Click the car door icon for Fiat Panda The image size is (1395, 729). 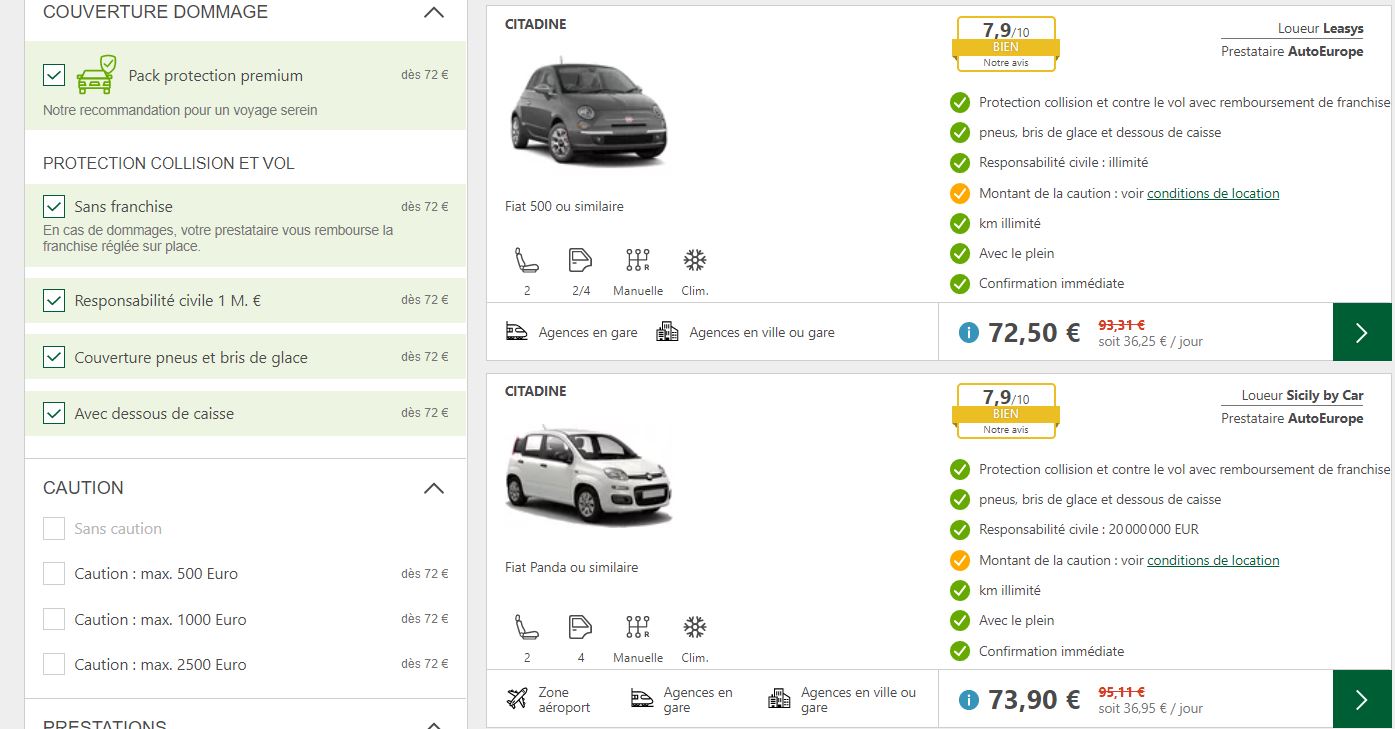[x=580, y=627]
